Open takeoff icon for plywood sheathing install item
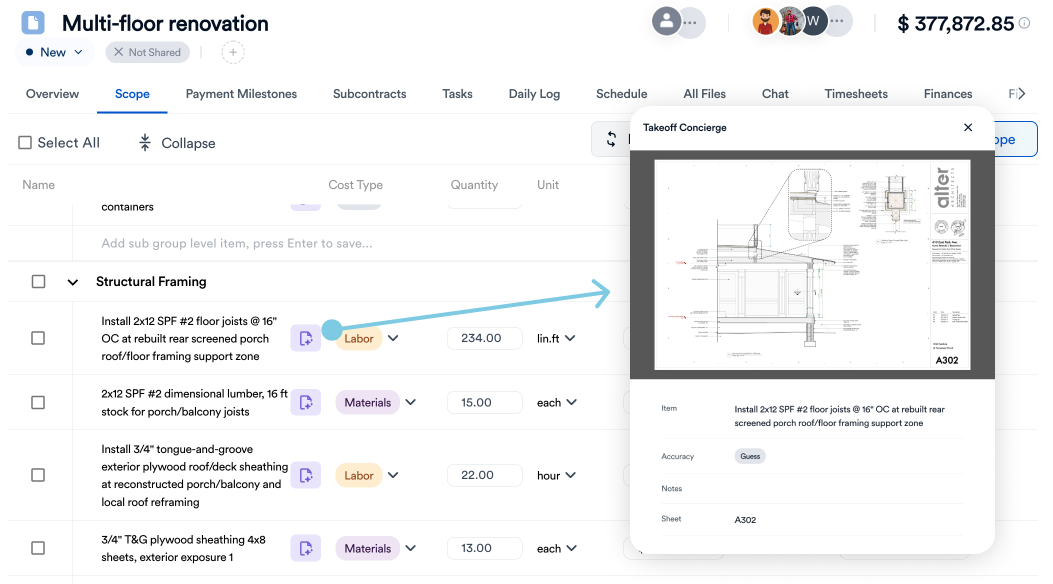1053x584 pixels. tap(306, 475)
